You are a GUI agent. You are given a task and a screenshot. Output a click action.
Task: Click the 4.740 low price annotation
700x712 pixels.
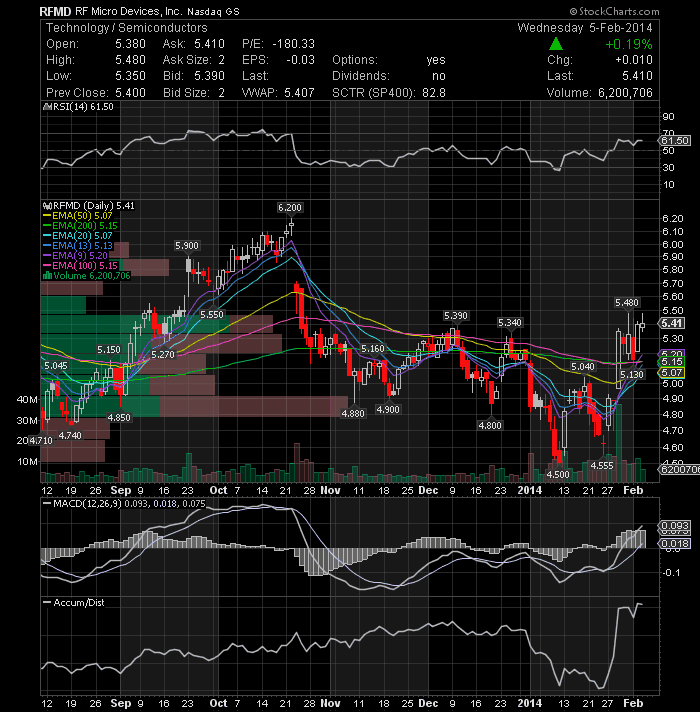pyautogui.click(x=70, y=435)
